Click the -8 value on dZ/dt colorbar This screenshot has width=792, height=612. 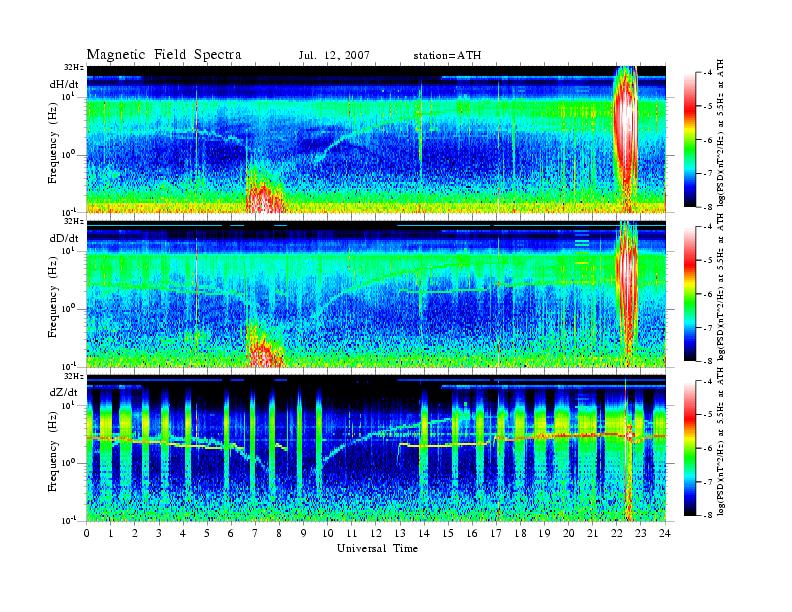click(x=709, y=515)
